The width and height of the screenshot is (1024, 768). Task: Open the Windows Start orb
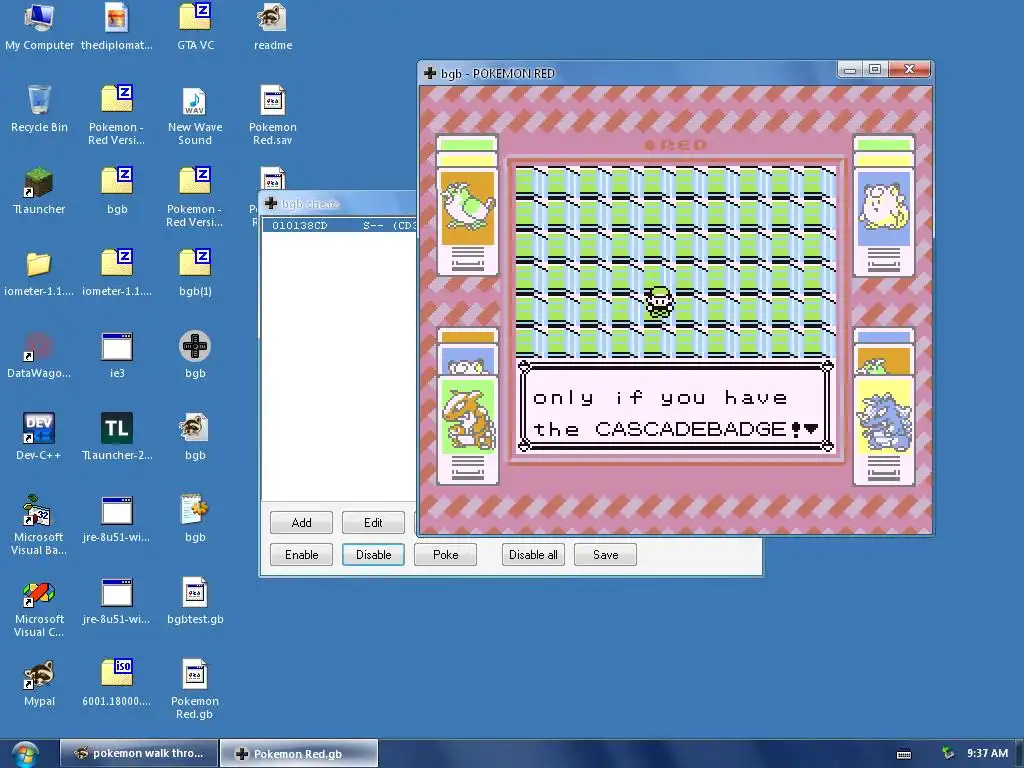tap(25, 754)
